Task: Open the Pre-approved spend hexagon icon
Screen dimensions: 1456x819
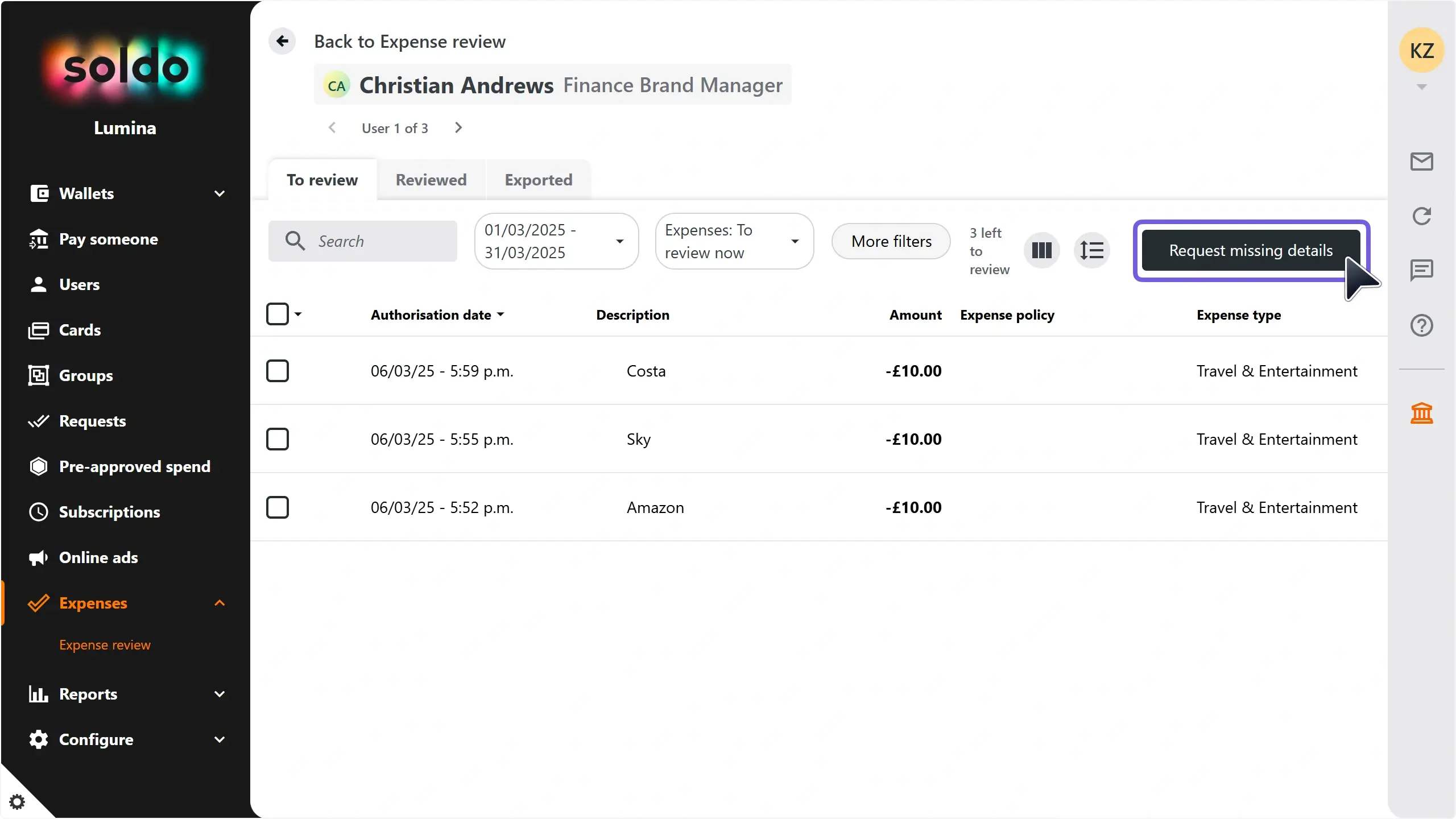Action: point(39,466)
